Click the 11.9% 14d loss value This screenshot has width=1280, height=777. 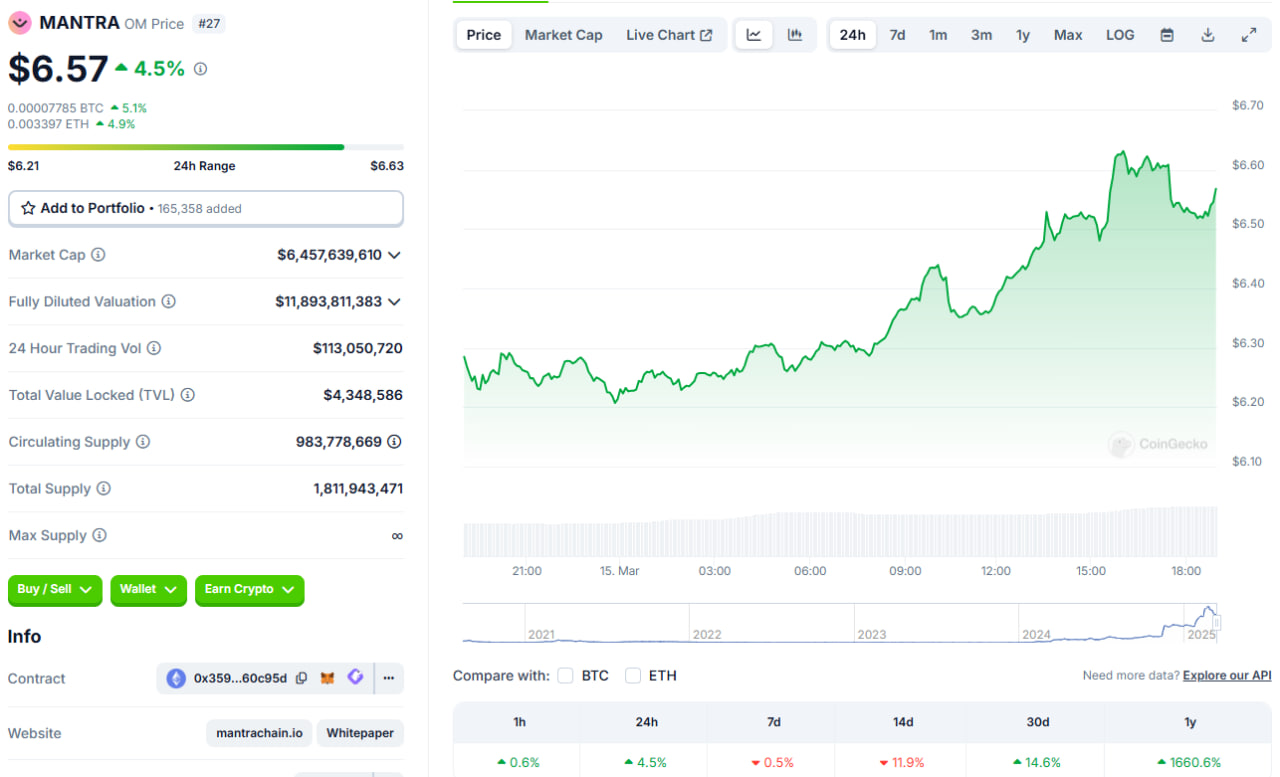point(902,762)
